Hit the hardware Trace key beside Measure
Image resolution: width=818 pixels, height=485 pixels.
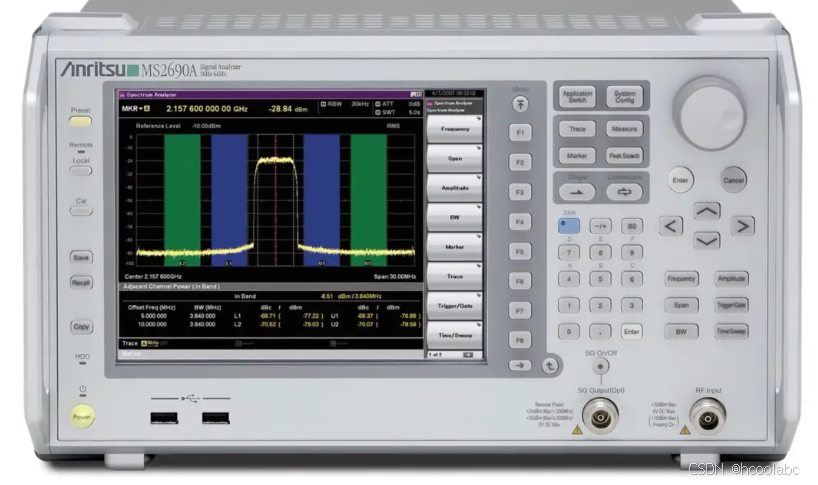577,129
